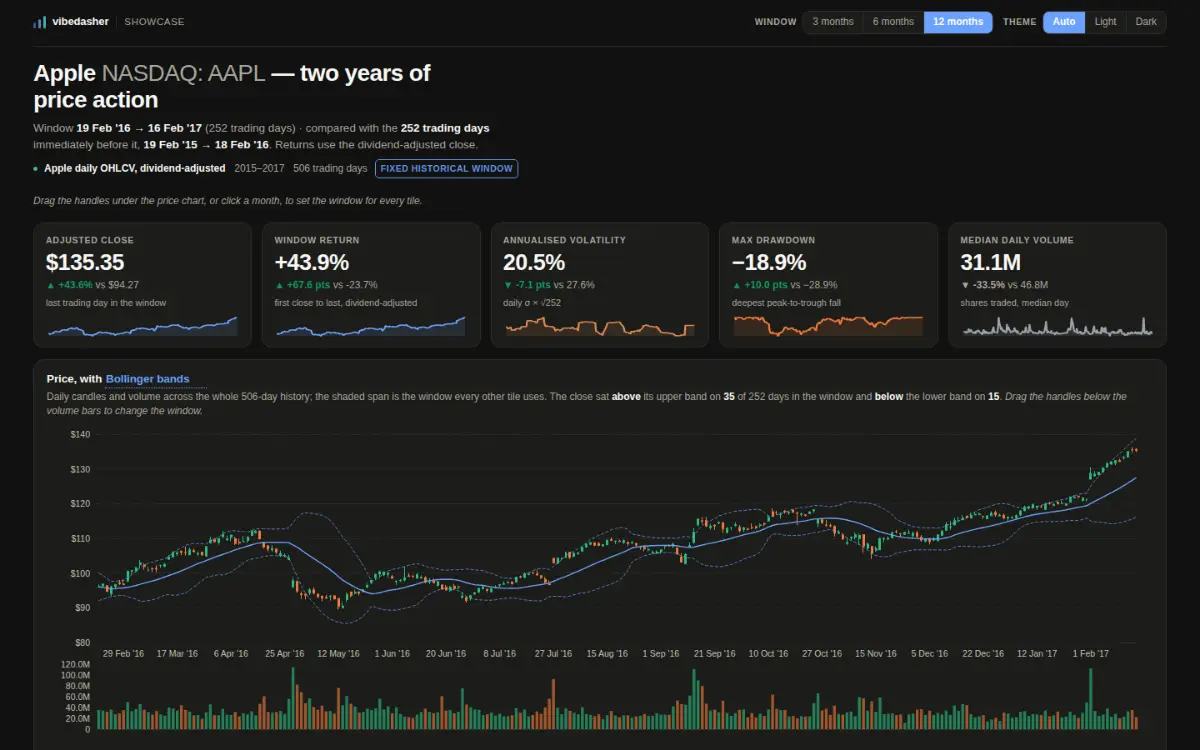Click the 27 Oct '16 axis date

[822, 653]
